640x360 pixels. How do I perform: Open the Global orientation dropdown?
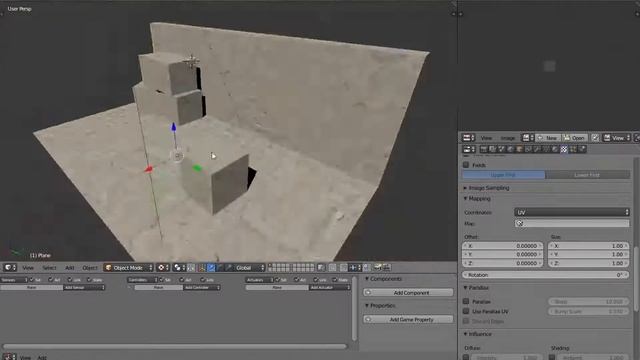[x=249, y=268]
